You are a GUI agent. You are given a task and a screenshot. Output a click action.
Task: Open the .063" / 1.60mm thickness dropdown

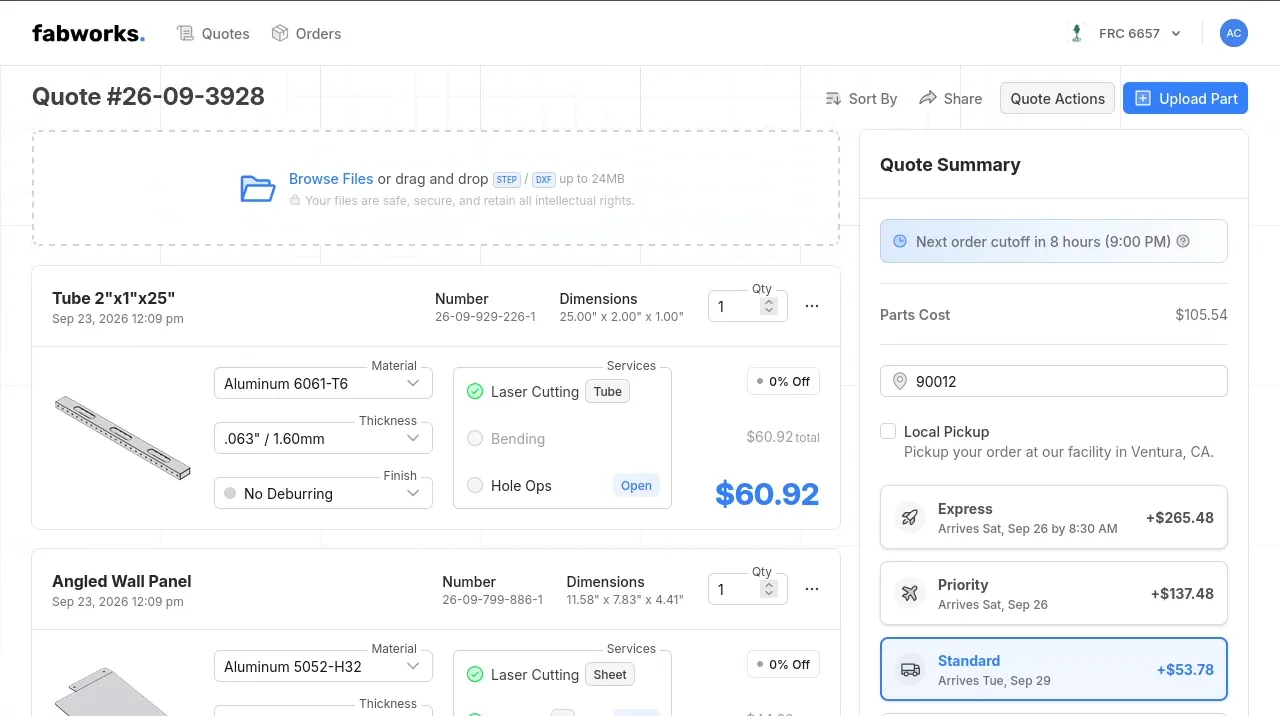pos(323,438)
